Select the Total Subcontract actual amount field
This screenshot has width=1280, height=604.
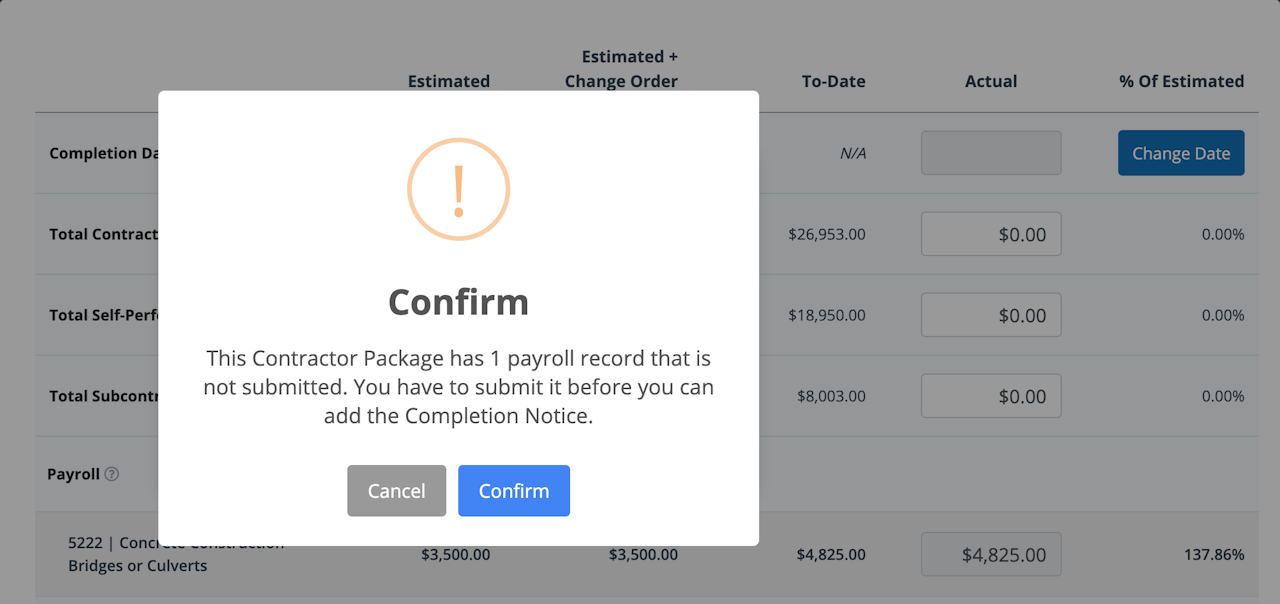click(990, 396)
